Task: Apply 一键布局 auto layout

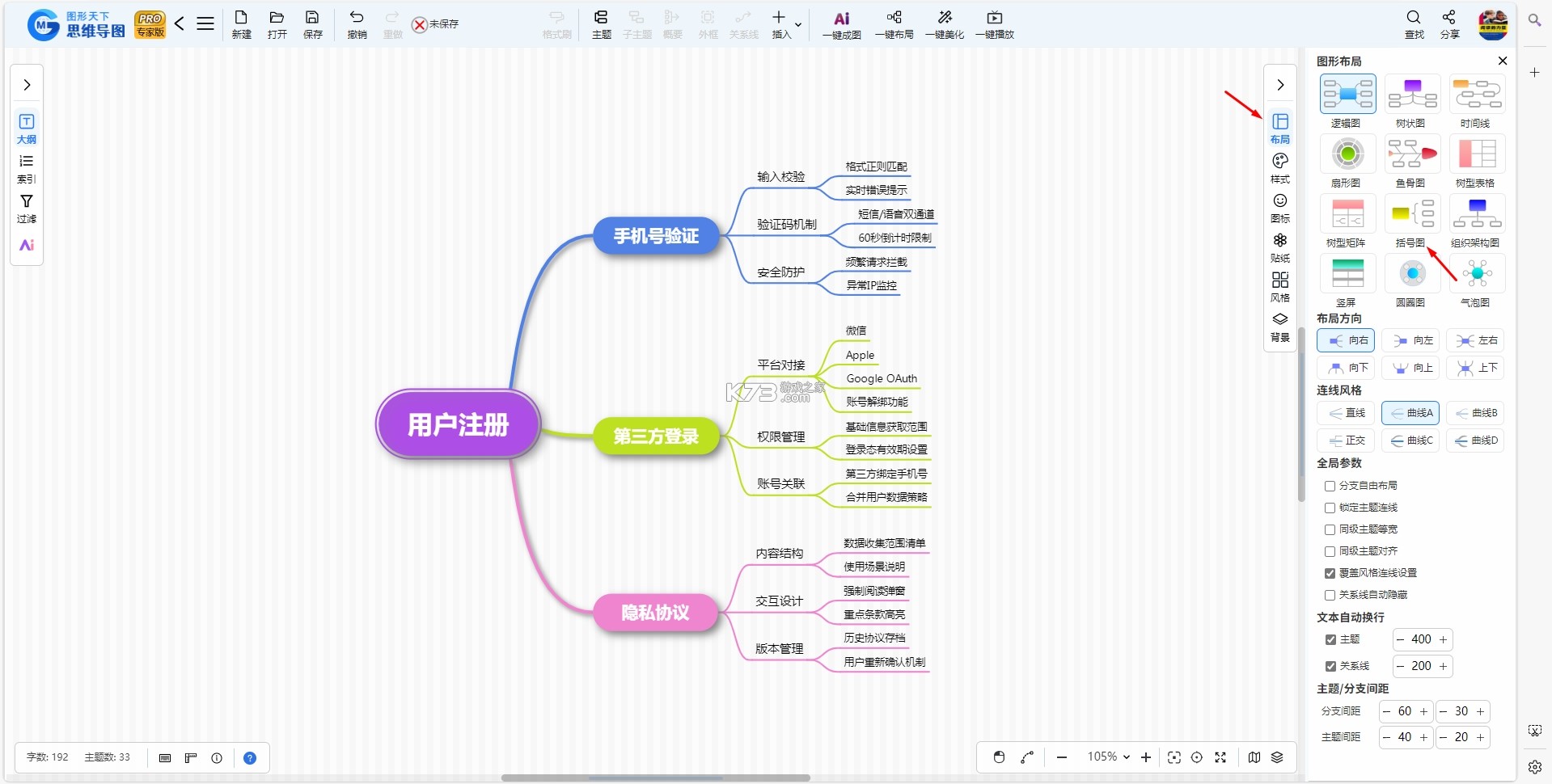Action: [x=894, y=24]
